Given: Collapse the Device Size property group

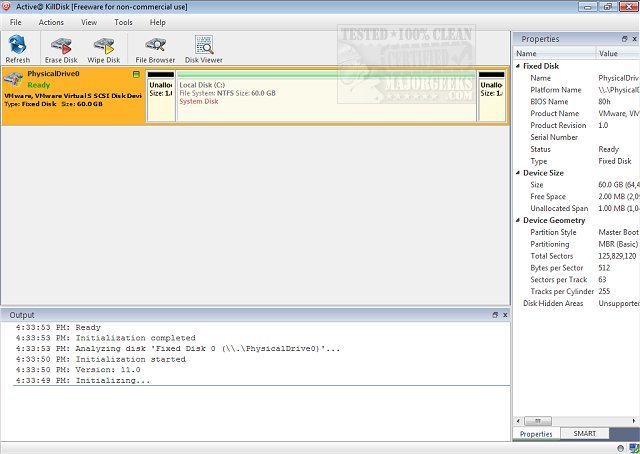Looking at the screenshot, I should pyautogui.click(x=518, y=173).
